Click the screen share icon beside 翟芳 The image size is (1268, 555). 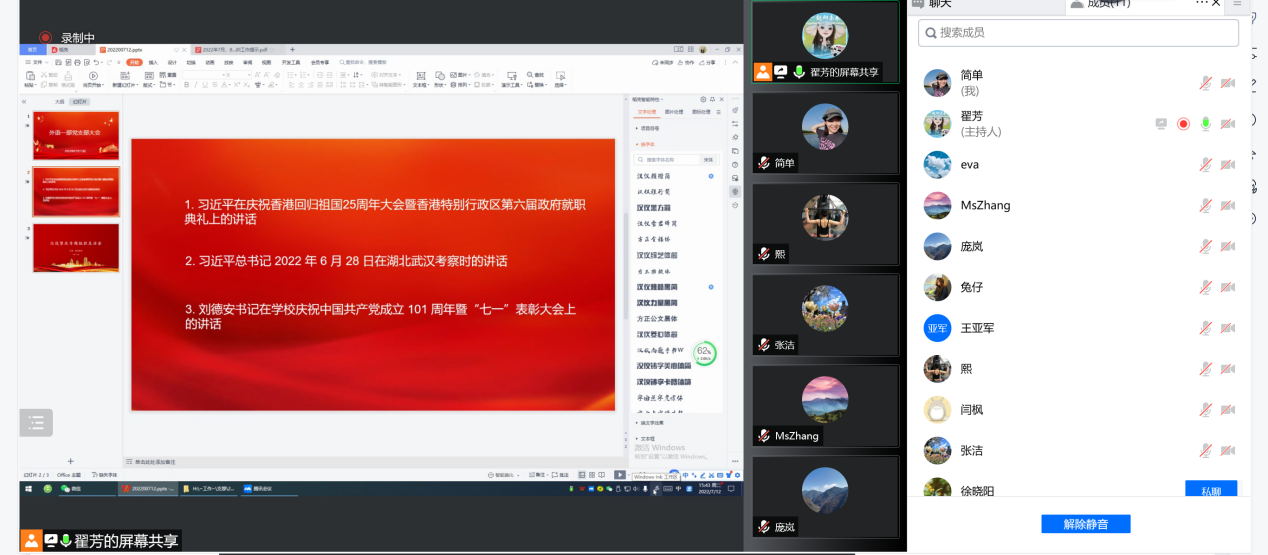click(1161, 124)
